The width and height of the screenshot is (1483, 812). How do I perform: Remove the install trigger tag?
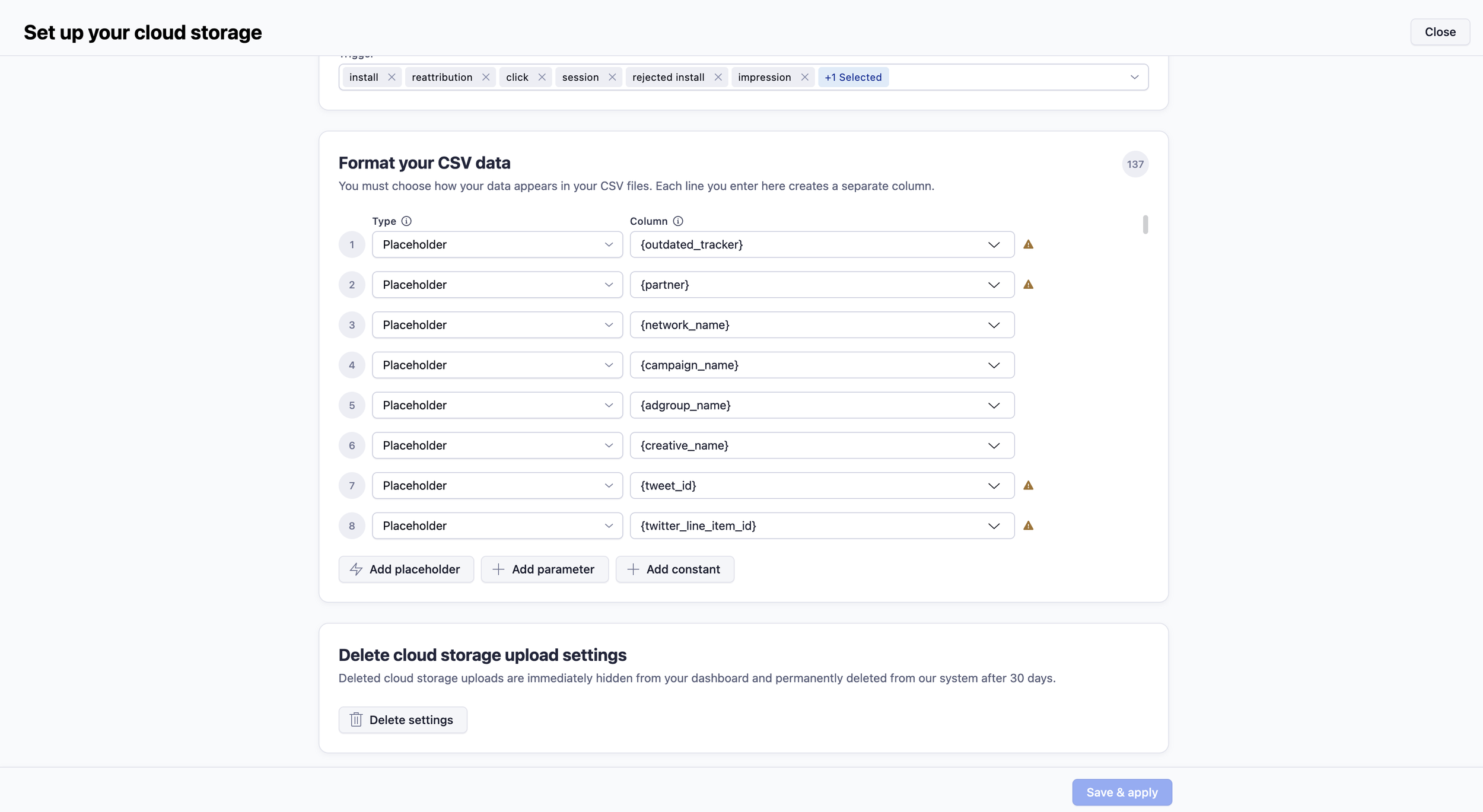click(x=392, y=77)
